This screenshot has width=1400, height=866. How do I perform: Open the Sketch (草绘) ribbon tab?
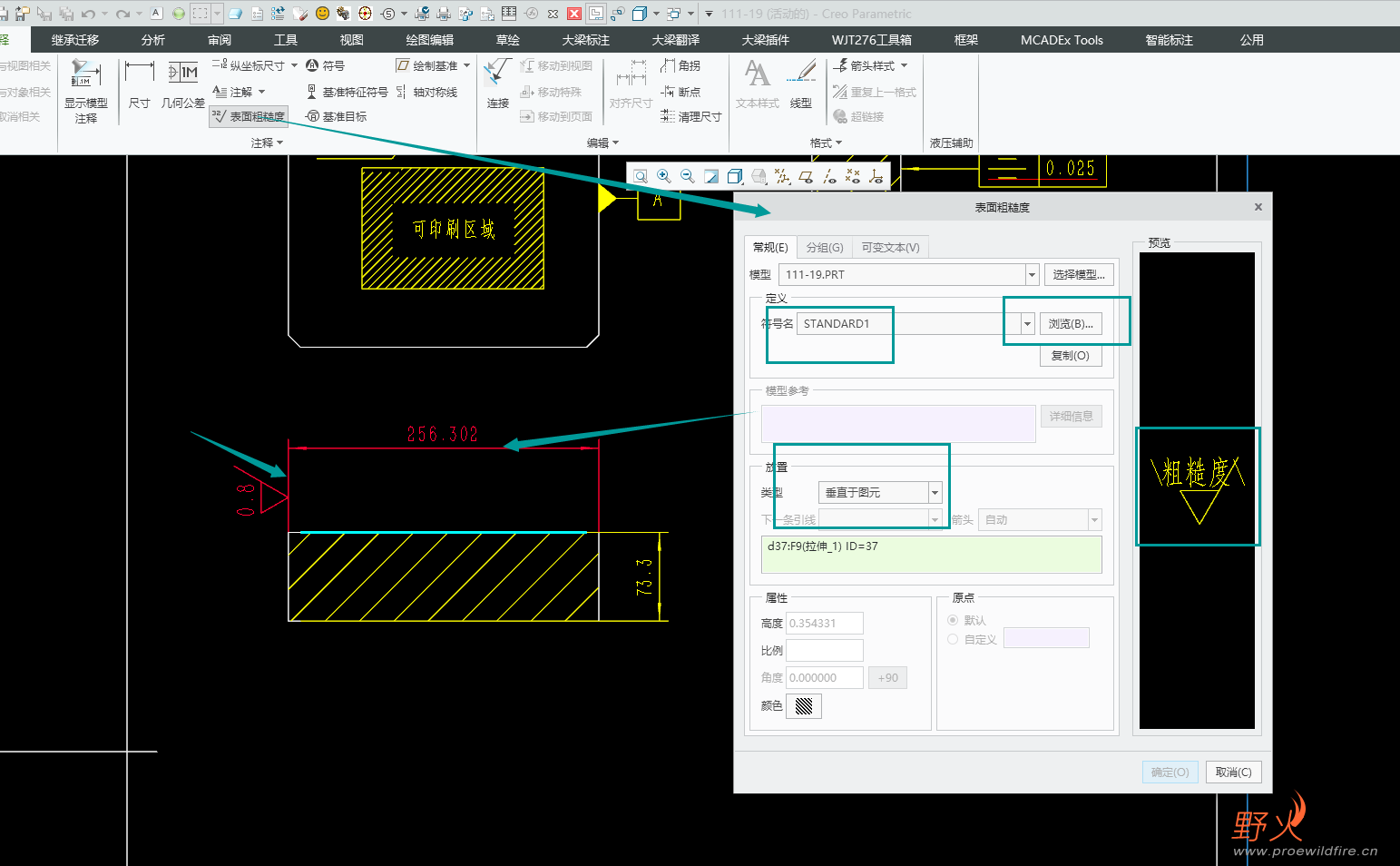508,40
